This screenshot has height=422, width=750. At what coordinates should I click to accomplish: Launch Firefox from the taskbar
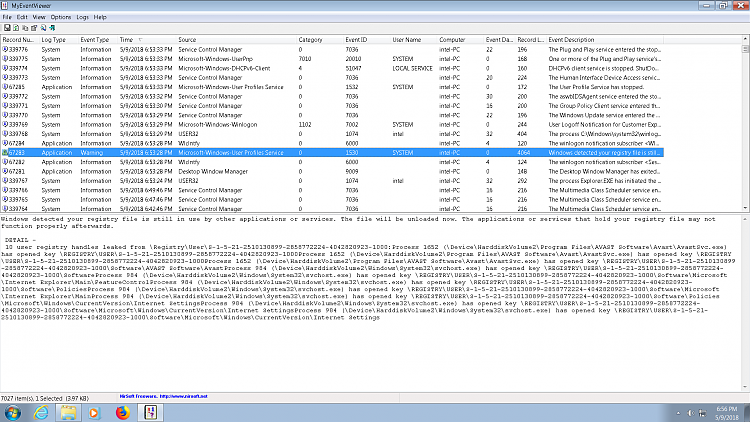point(122,412)
